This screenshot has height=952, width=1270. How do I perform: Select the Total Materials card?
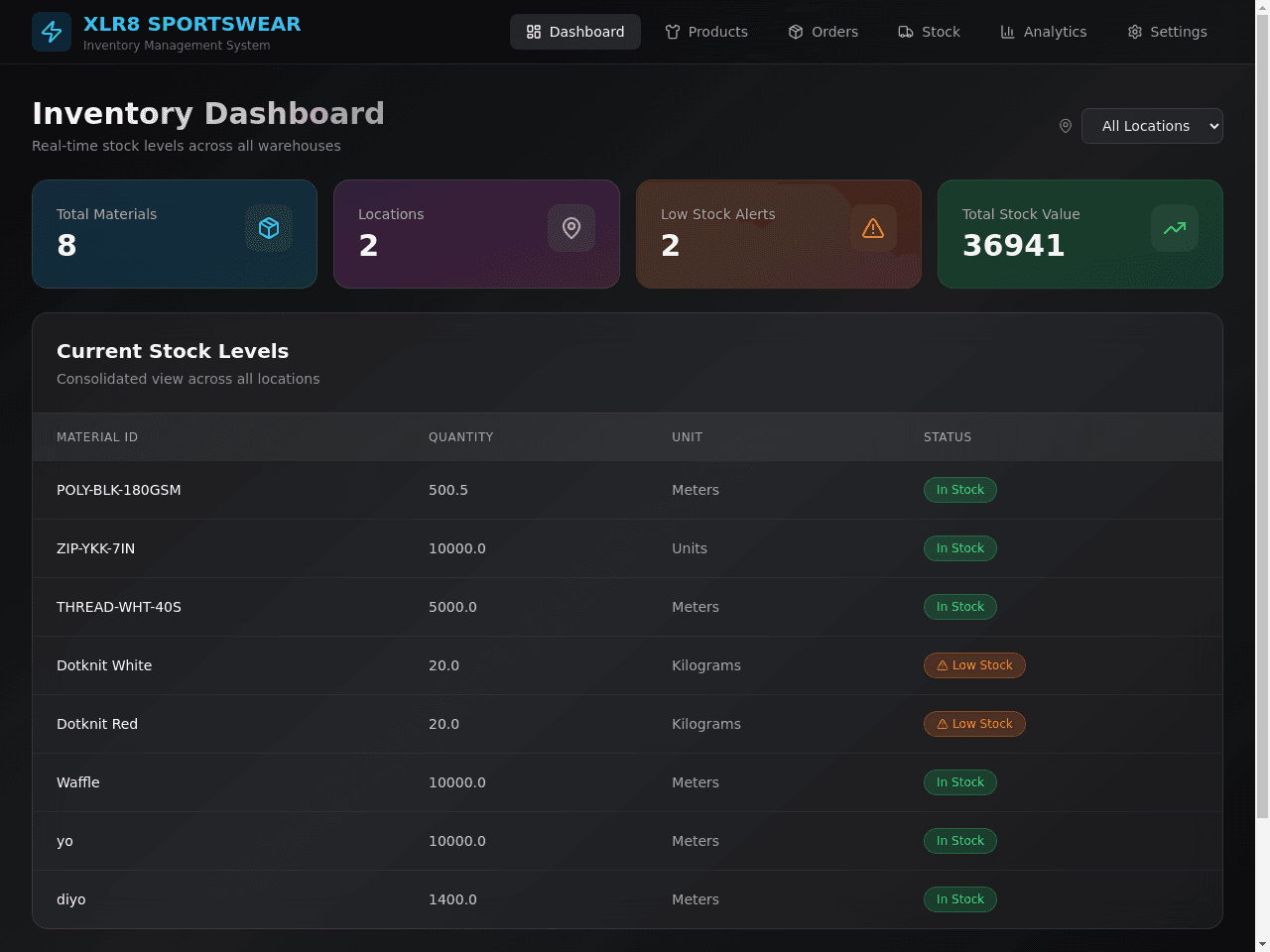point(175,234)
